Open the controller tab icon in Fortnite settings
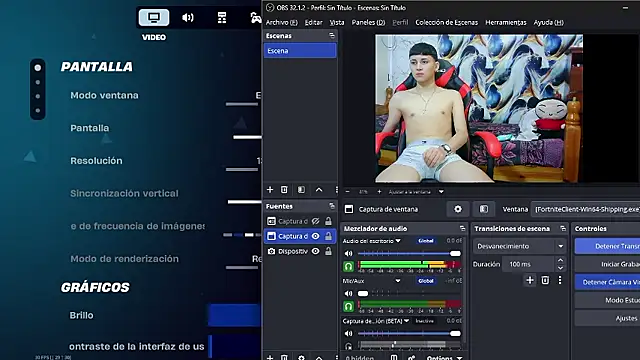This screenshot has width=640, height=360. pos(256,18)
